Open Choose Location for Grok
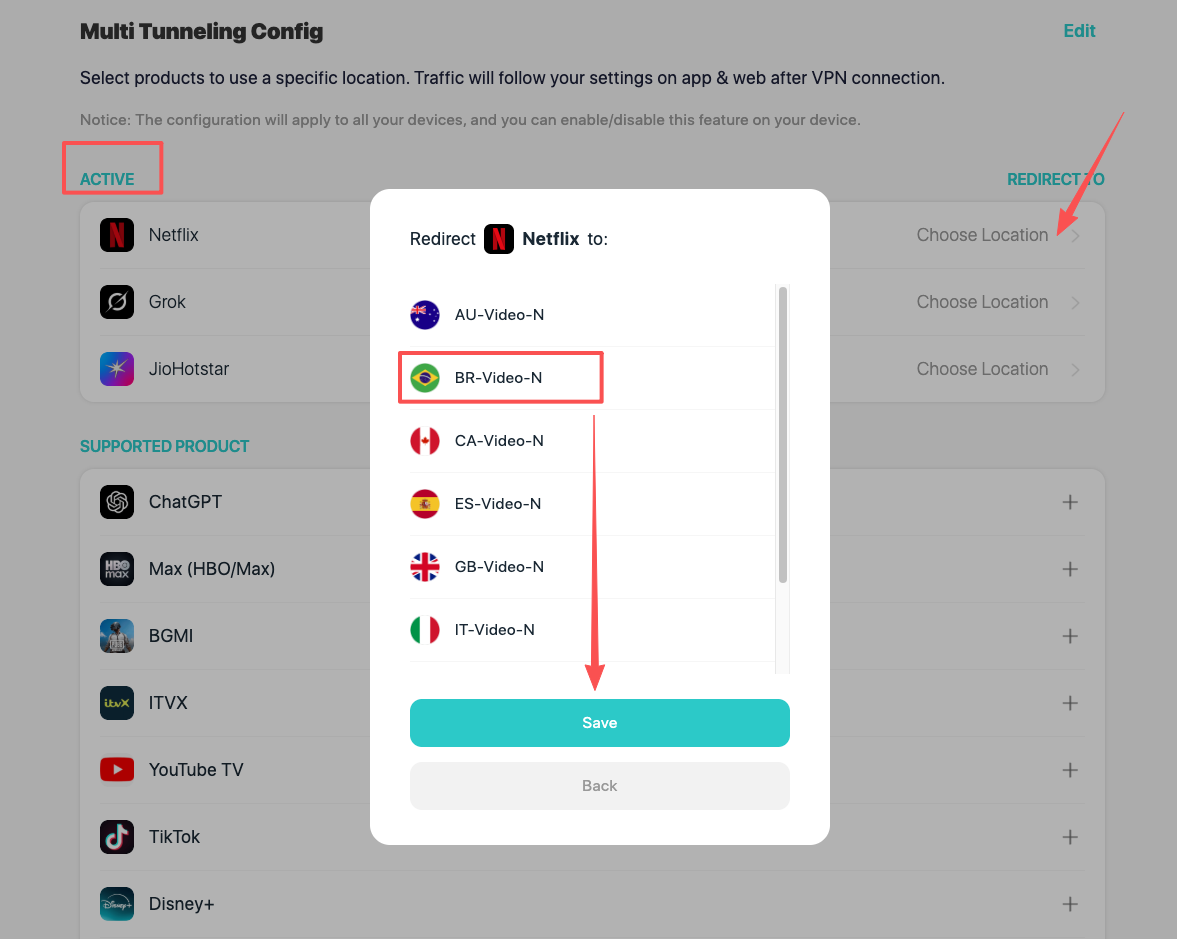Viewport: 1177px width, 939px height. (982, 301)
